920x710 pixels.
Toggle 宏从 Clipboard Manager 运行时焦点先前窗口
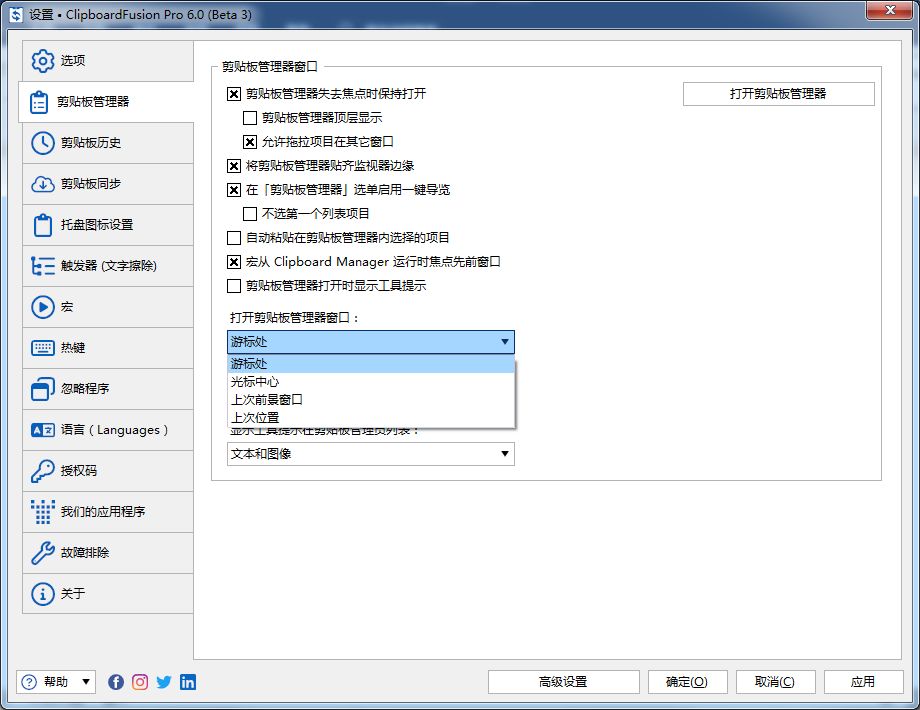coord(234,262)
